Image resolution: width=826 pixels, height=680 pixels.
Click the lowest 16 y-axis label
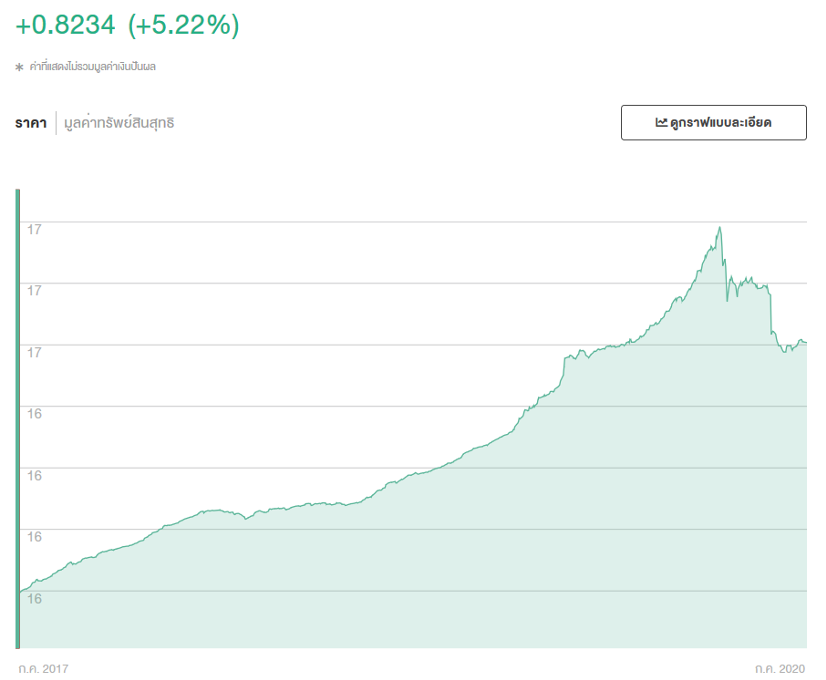click(x=34, y=599)
